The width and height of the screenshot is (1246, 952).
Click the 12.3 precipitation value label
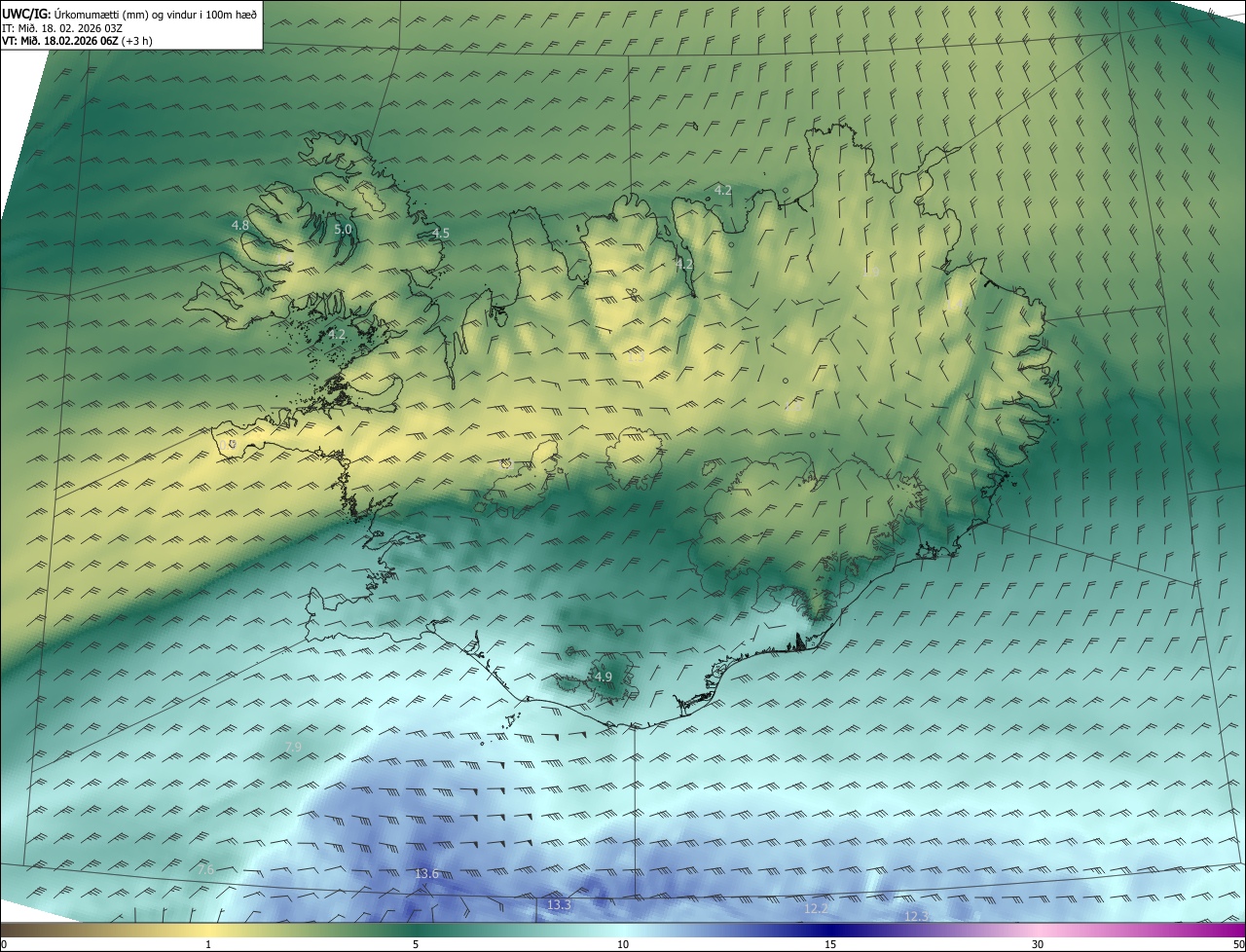[x=917, y=917]
